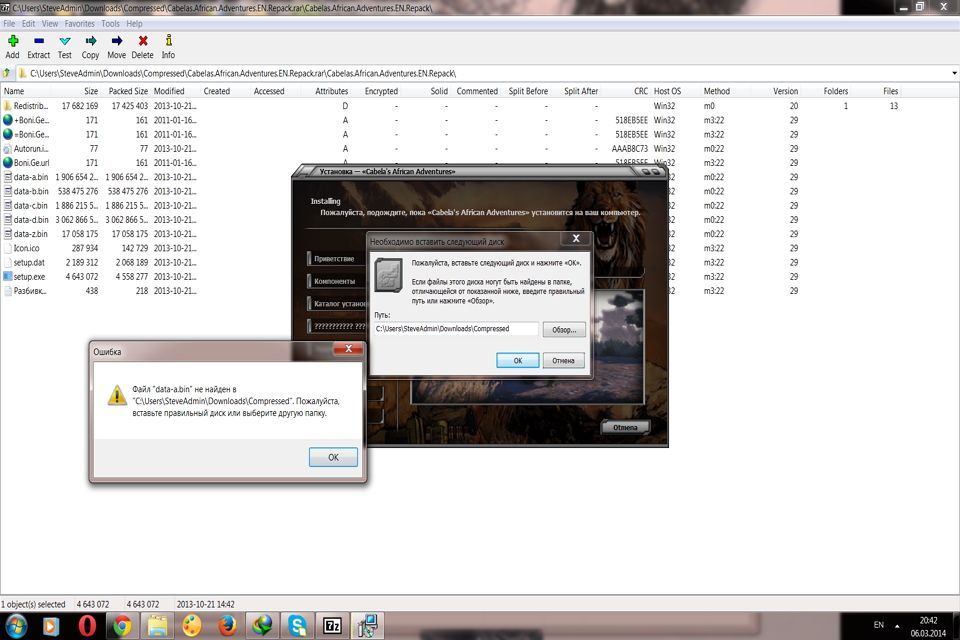
Task: Expand the address bar path dropdown
Action: click(x=954, y=73)
